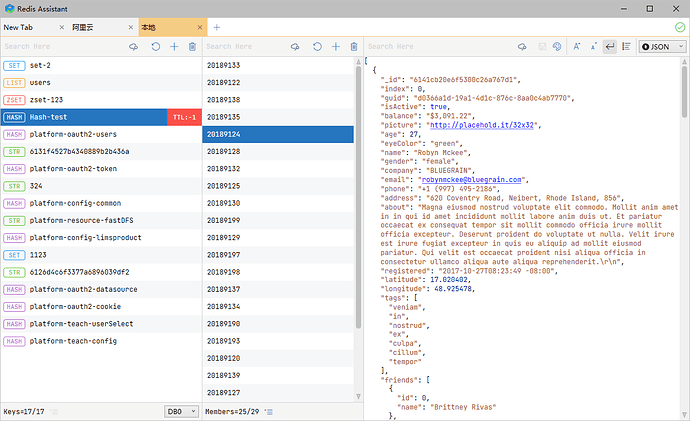Open a new tab with plus button
This screenshot has height=421, width=690.
[216, 27]
